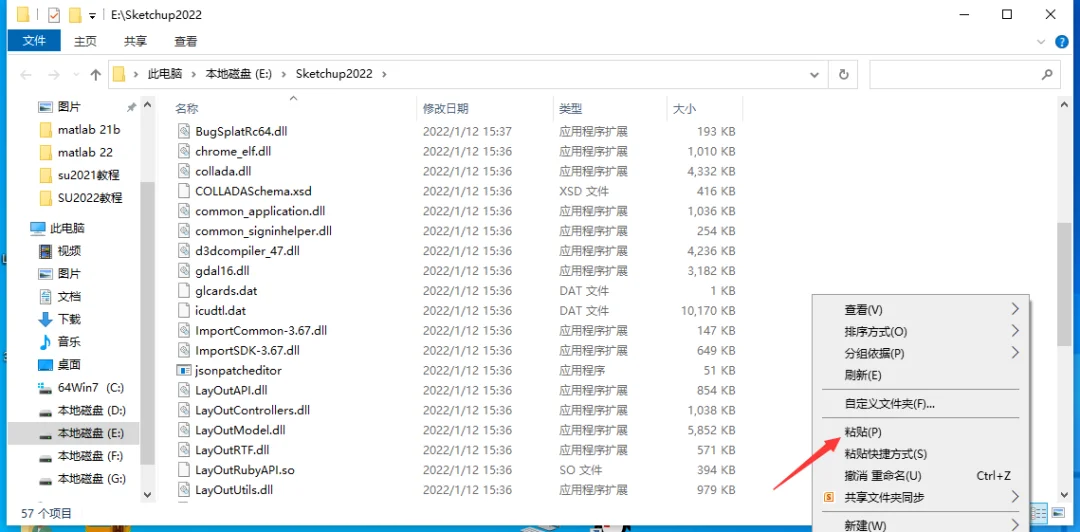Click the search box input field
The image size is (1080, 532).
(965, 74)
